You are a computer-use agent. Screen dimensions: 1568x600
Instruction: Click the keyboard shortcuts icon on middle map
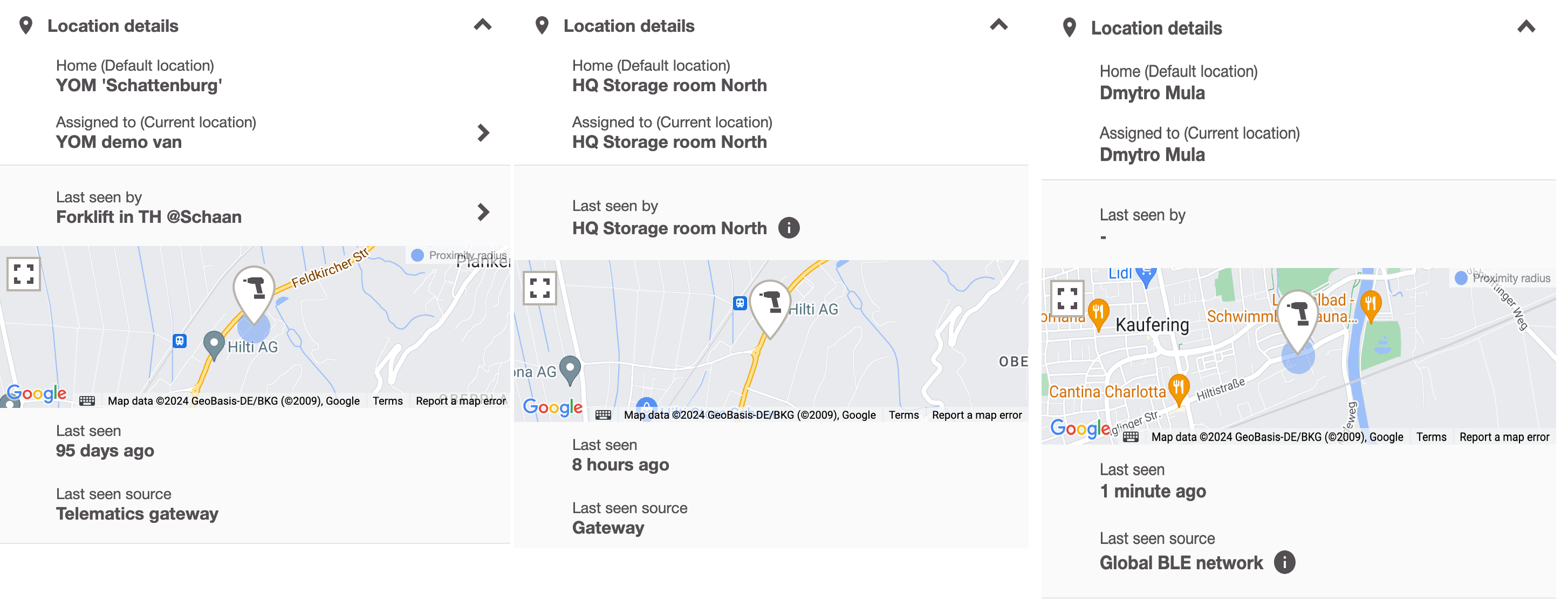click(603, 415)
